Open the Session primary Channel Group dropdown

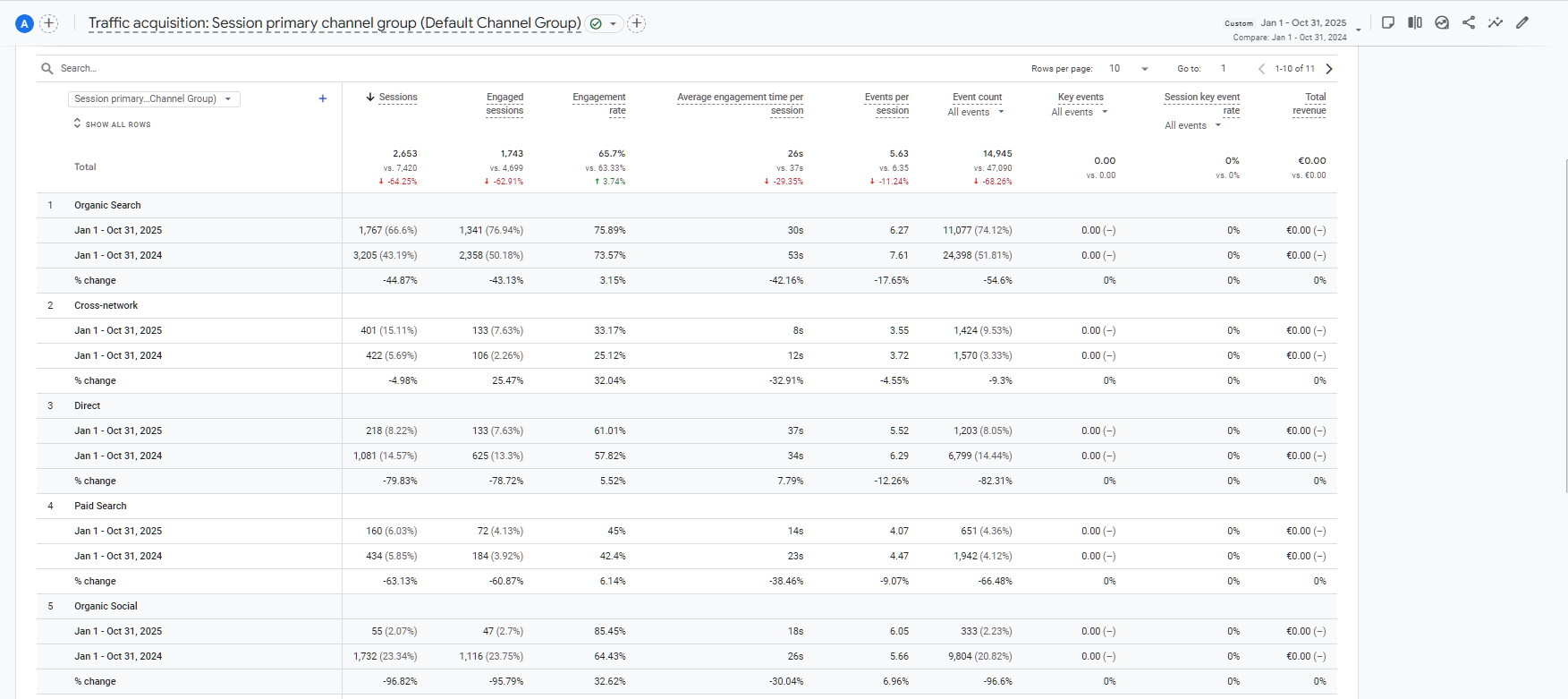tap(154, 99)
